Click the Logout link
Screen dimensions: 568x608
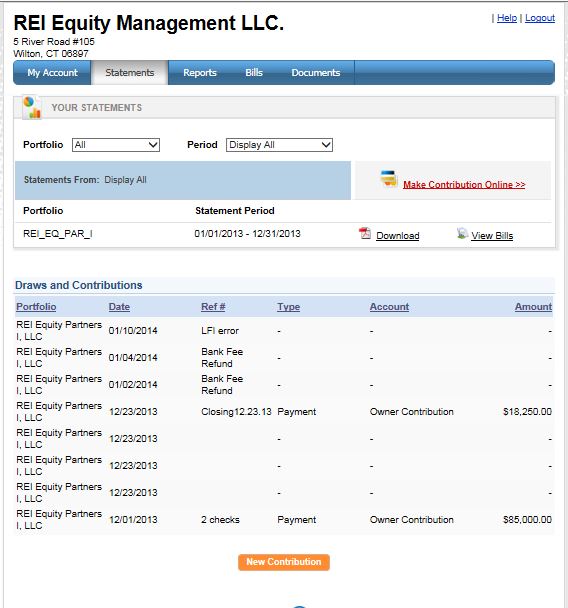tap(540, 18)
